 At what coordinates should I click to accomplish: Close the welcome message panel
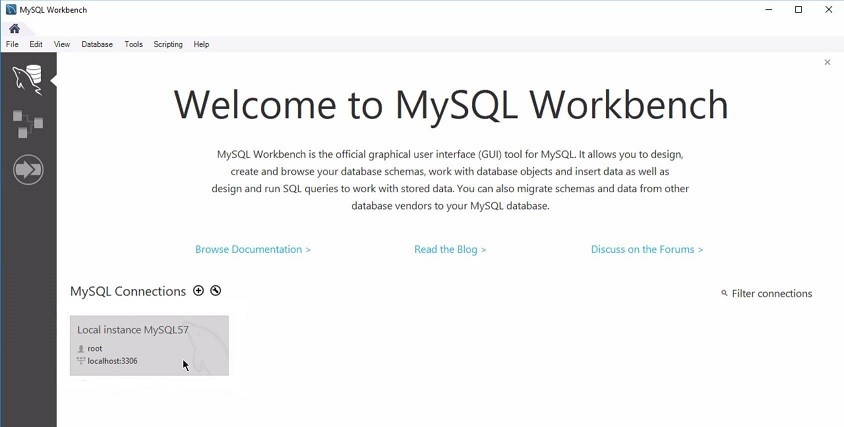[x=827, y=62]
